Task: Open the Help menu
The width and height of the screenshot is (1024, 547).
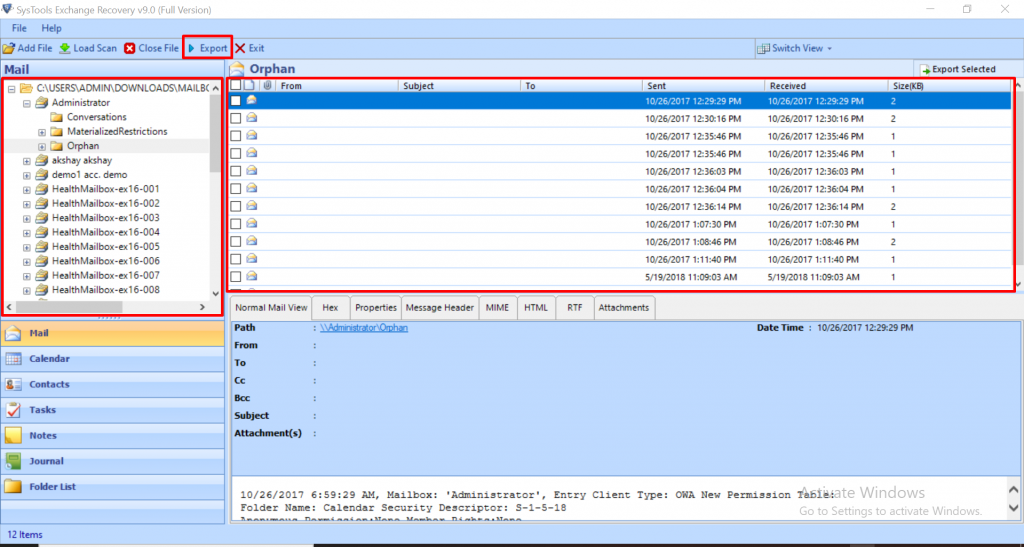Action: 51,28
